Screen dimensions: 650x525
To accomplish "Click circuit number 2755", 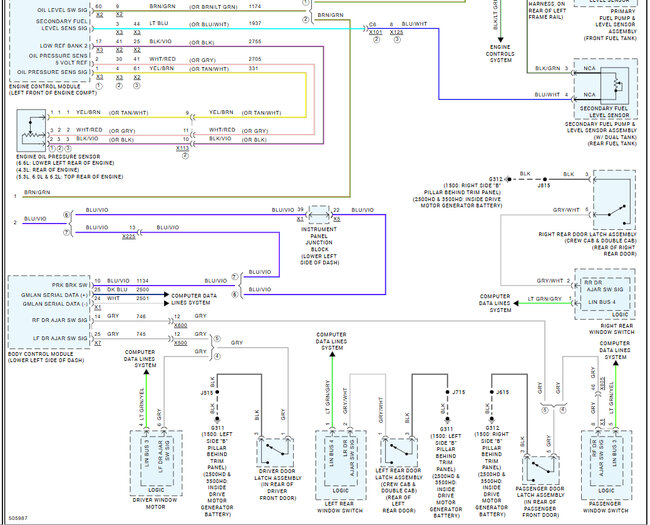I will click(255, 41).
